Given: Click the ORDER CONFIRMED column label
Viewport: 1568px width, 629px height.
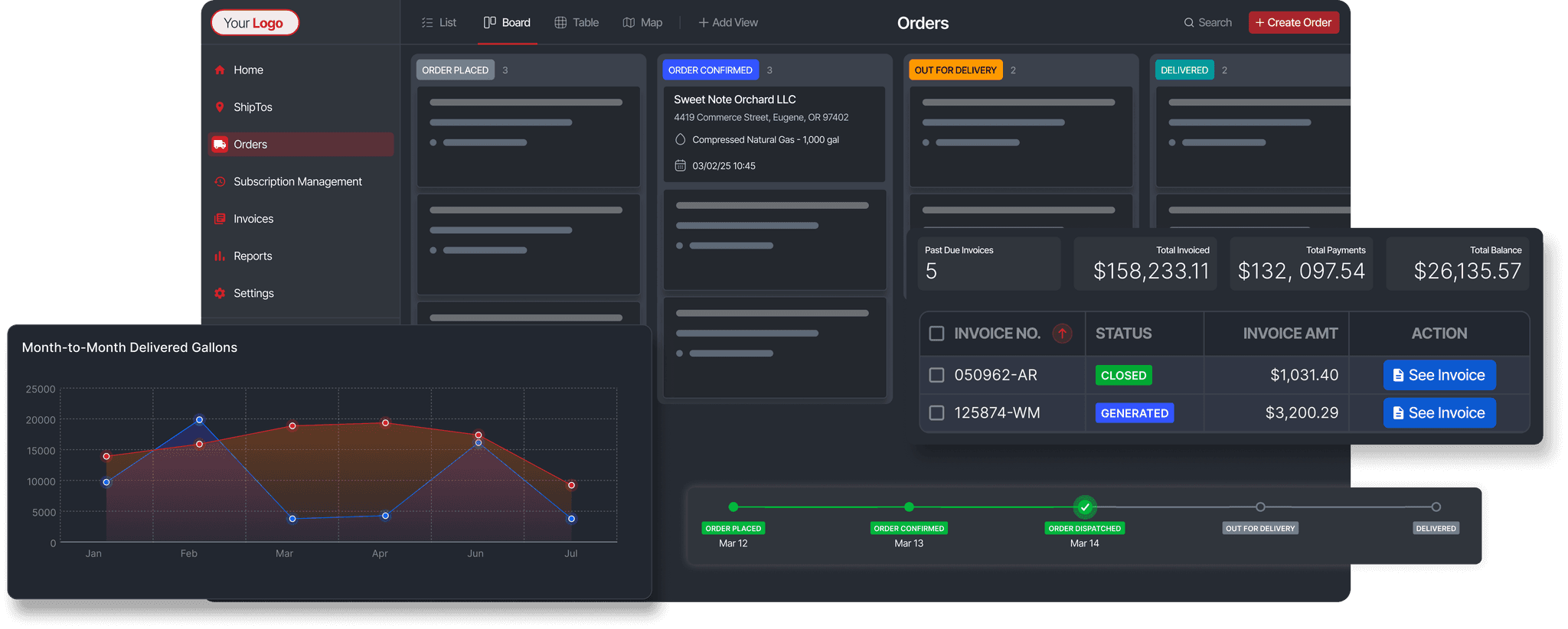Looking at the screenshot, I should click(x=710, y=70).
